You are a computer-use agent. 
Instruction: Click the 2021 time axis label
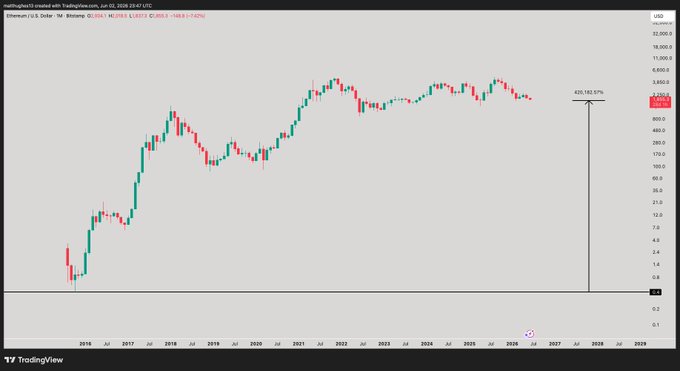(298, 344)
